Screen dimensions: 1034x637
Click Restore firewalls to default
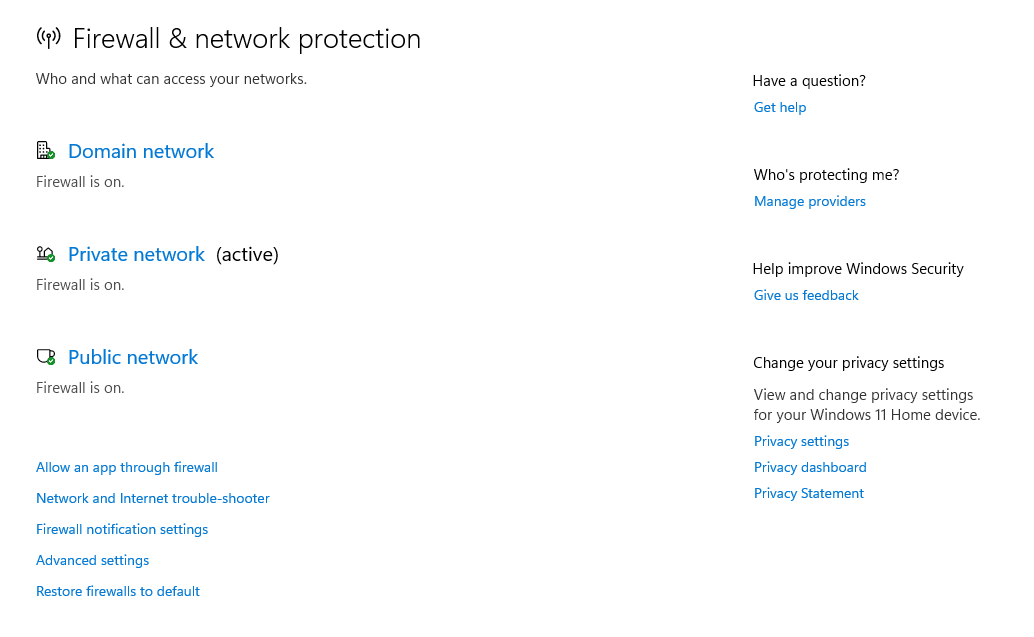[x=117, y=591]
